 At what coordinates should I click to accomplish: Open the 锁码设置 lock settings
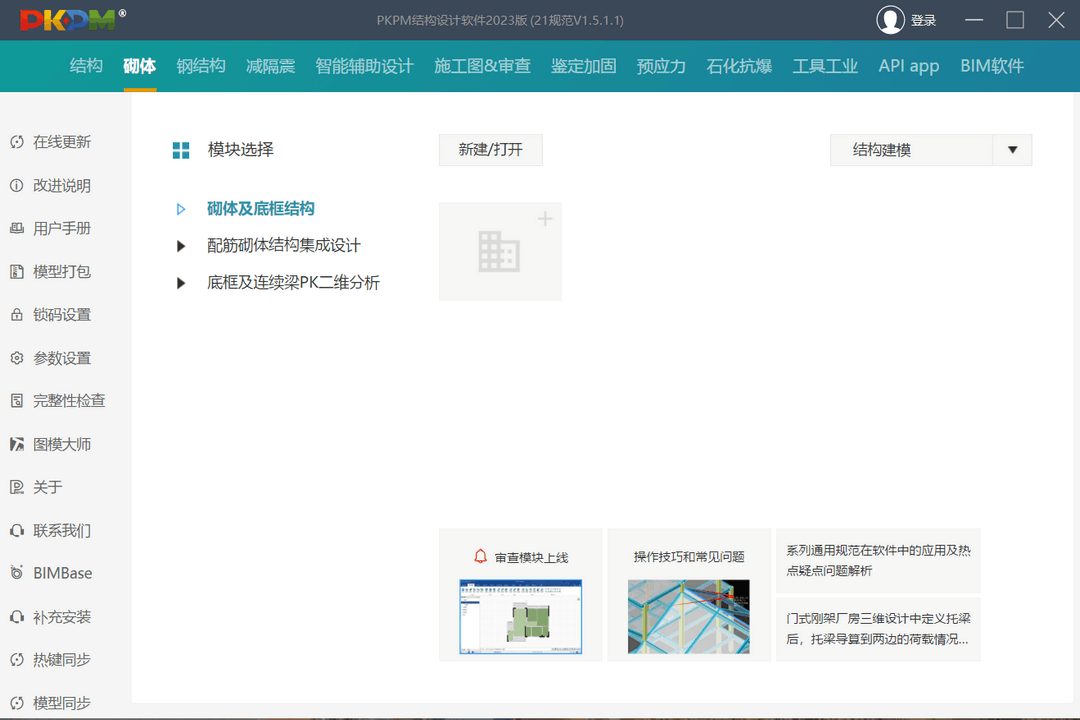point(60,314)
